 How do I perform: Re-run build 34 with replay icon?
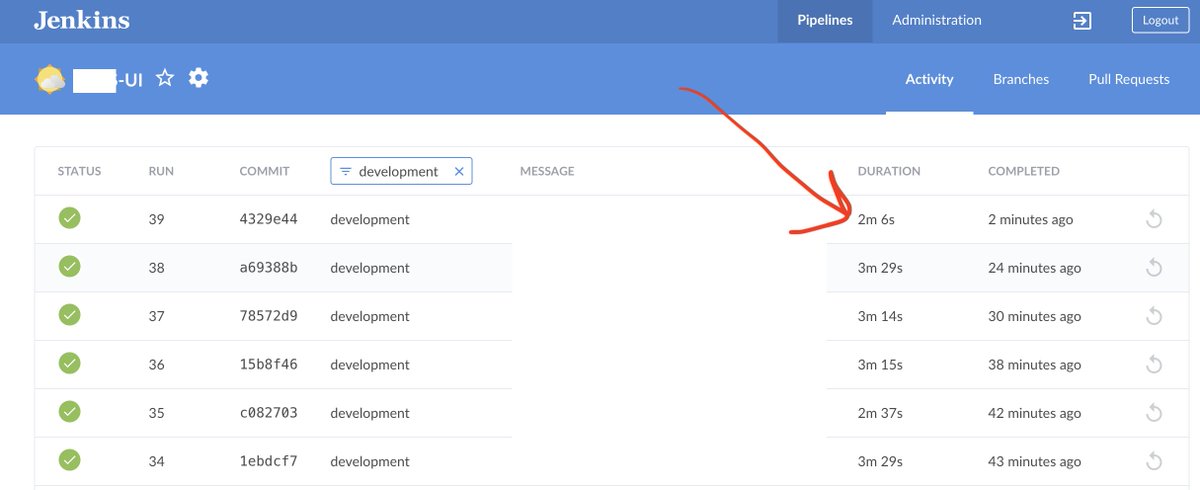point(1153,461)
